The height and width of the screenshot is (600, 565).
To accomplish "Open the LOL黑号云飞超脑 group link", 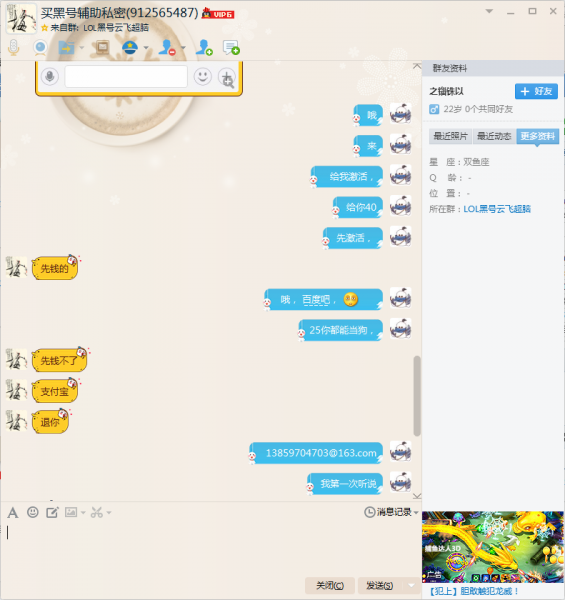I will tap(497, 209).
